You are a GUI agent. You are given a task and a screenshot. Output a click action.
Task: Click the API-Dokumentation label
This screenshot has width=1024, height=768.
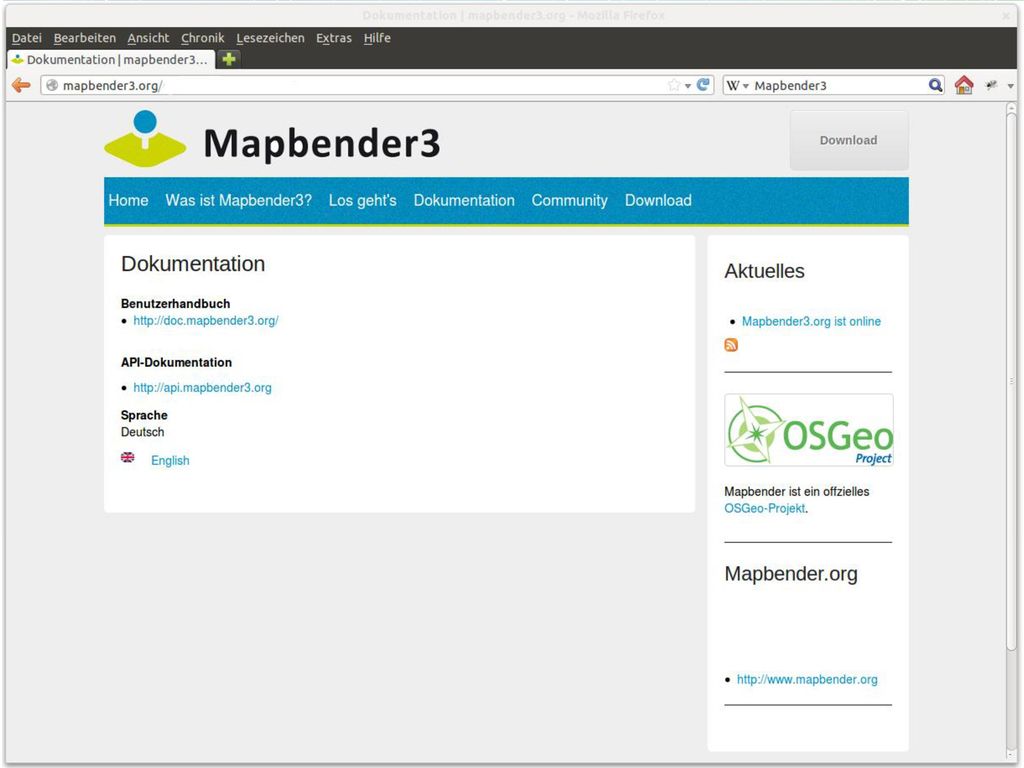tap(176, 362)
